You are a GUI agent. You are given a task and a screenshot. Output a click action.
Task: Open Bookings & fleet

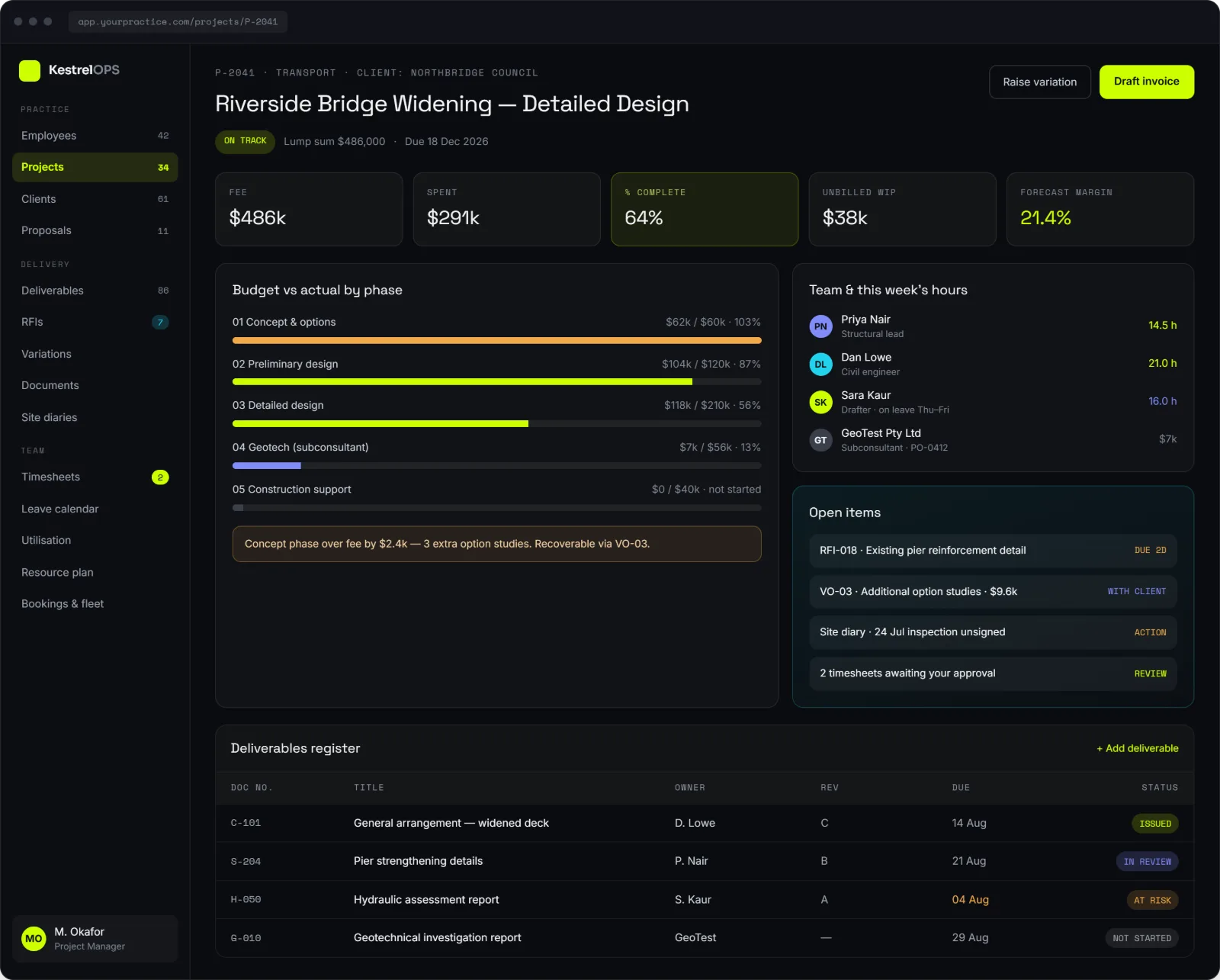coord(95,603)
